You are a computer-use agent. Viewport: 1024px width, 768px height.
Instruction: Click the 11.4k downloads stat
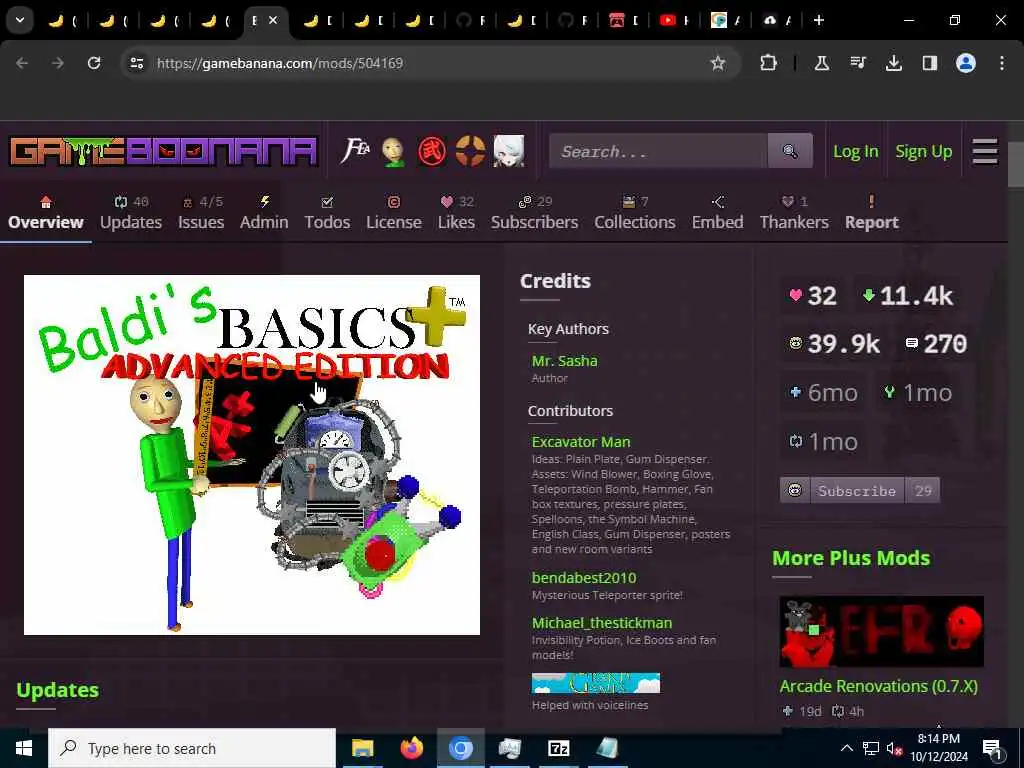click(908, 296)
